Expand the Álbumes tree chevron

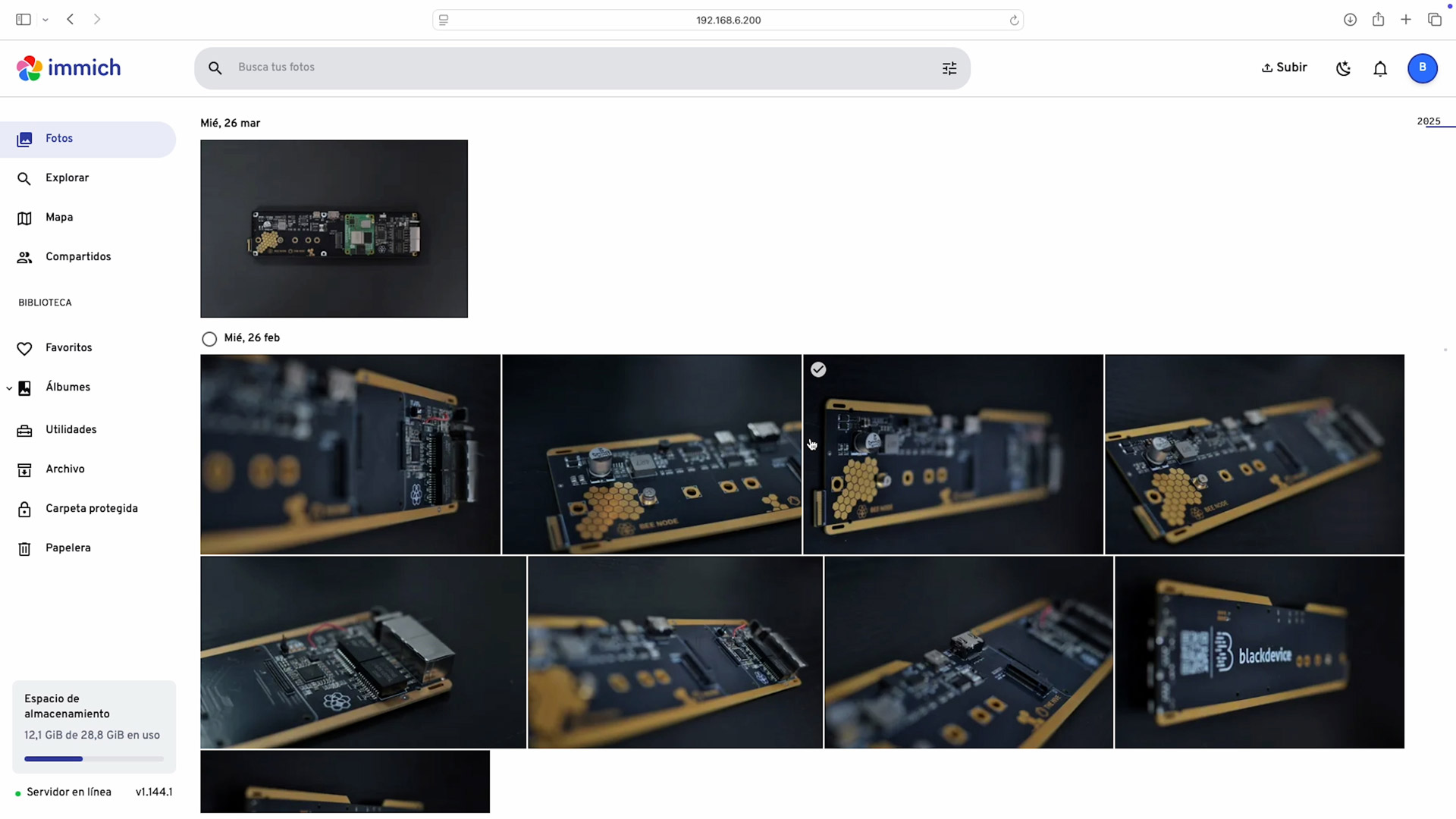(9, 388)
